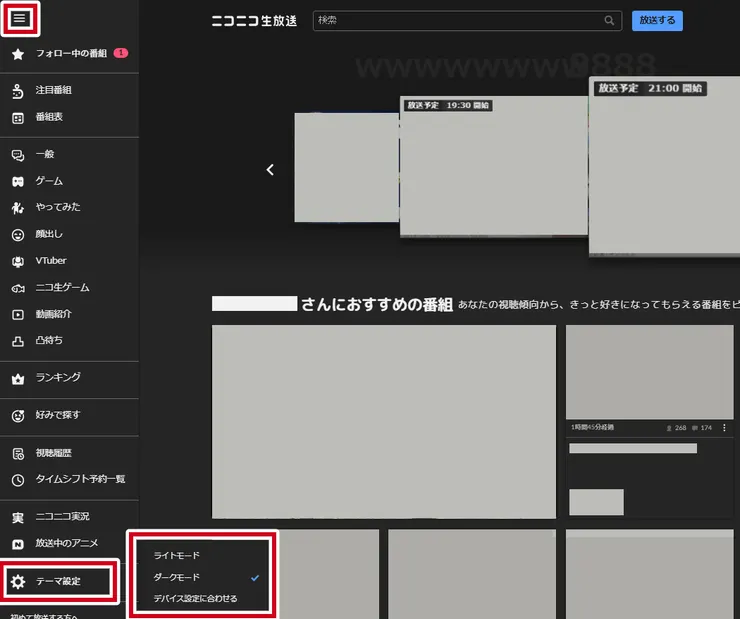Open the three-dot menu on the program card

[x=724, y=428]
